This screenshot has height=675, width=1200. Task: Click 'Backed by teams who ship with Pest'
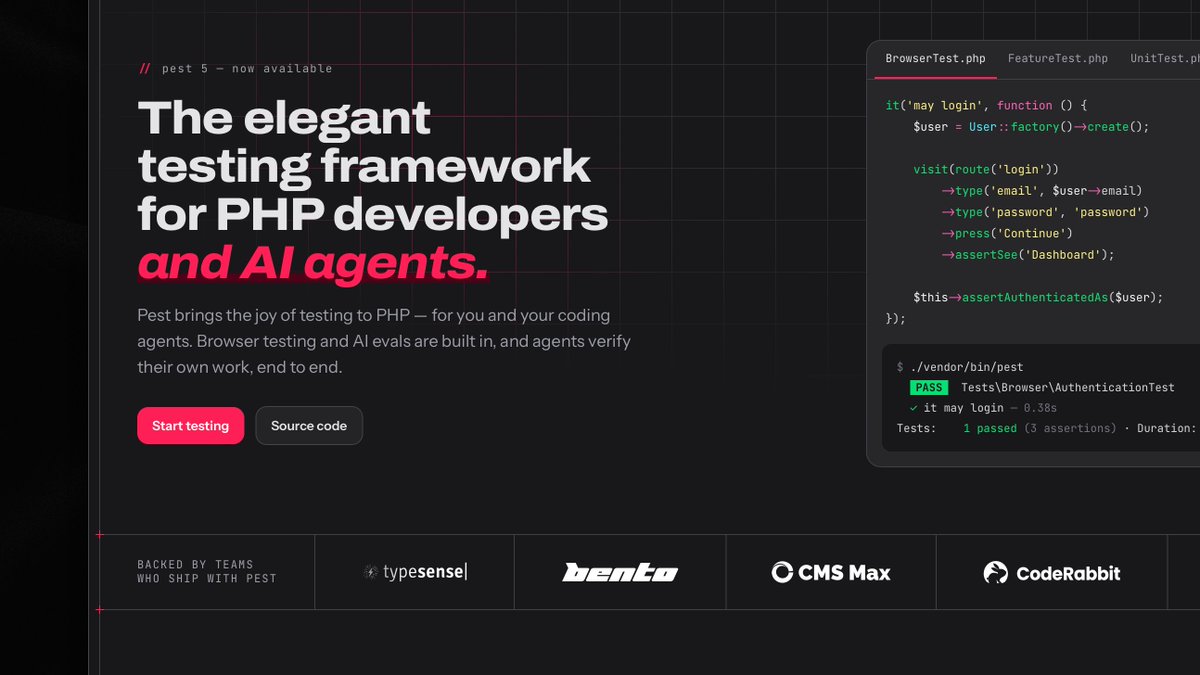point(207,571)
